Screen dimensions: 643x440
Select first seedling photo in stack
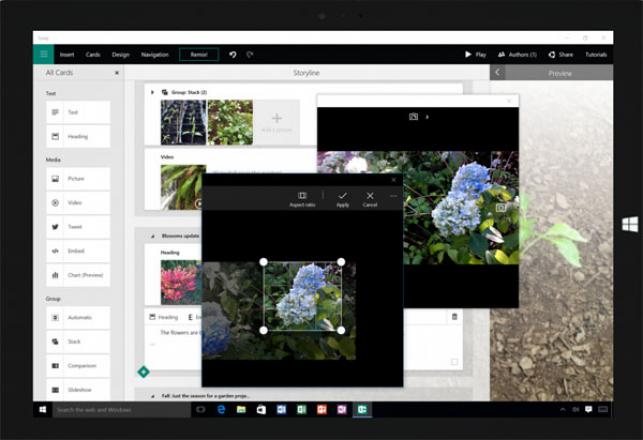(183, 122)
